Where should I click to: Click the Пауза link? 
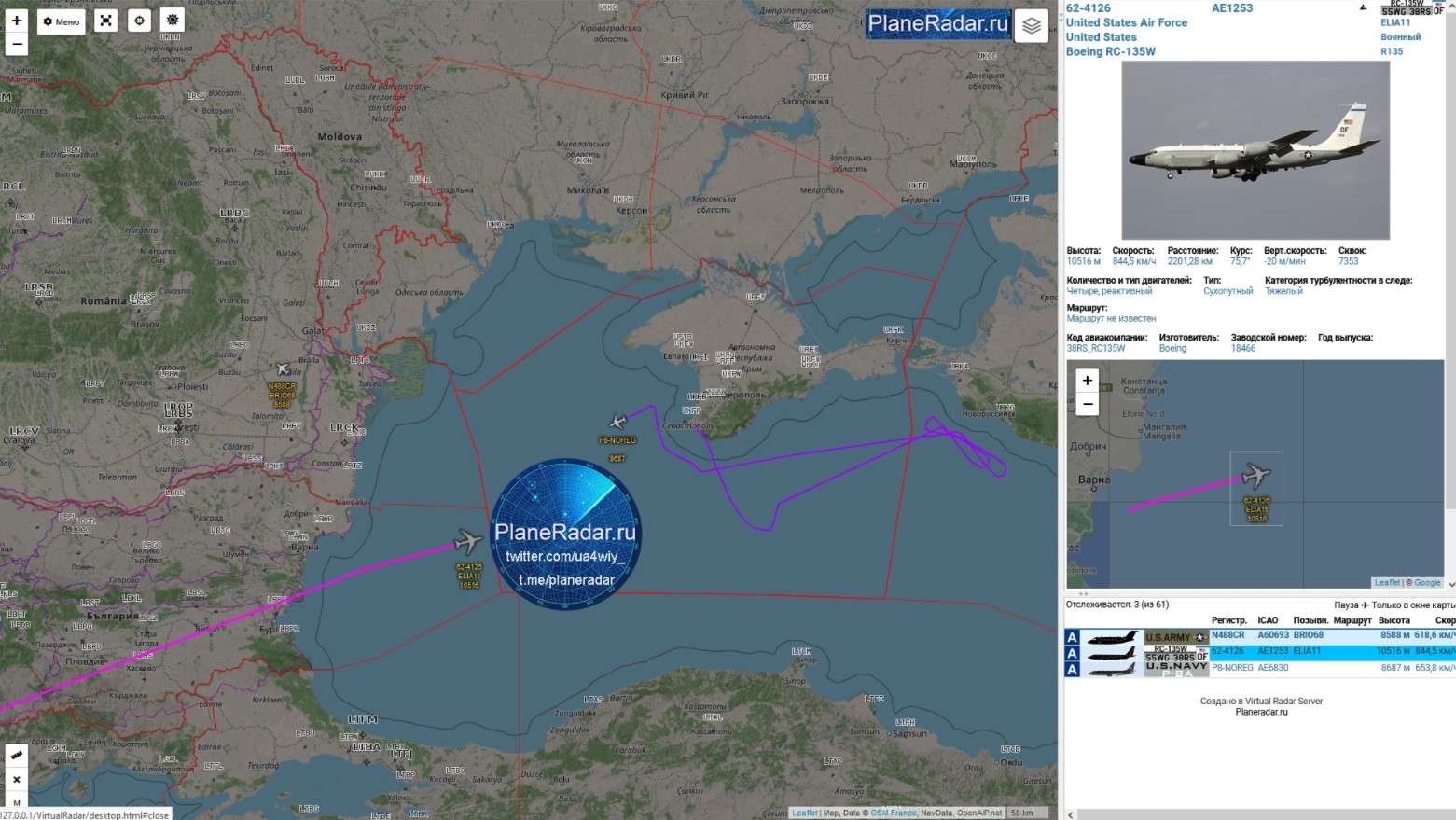[1347, 605]
